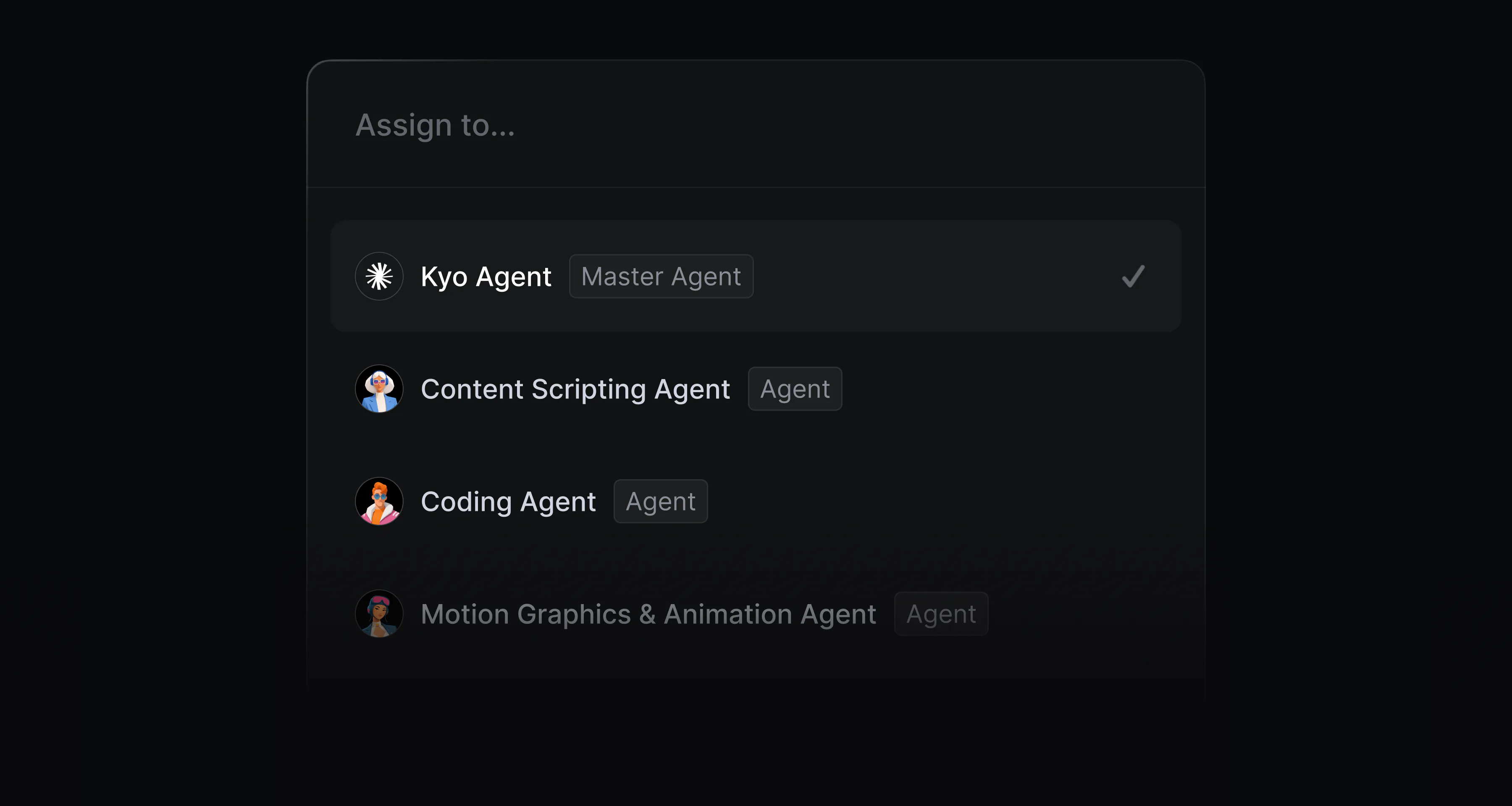The height and width of the screenshot is (806, 1512).
Task: Click the Agent badge beside Motion Graphics & Animation Agent
Action: click(941, 614)
